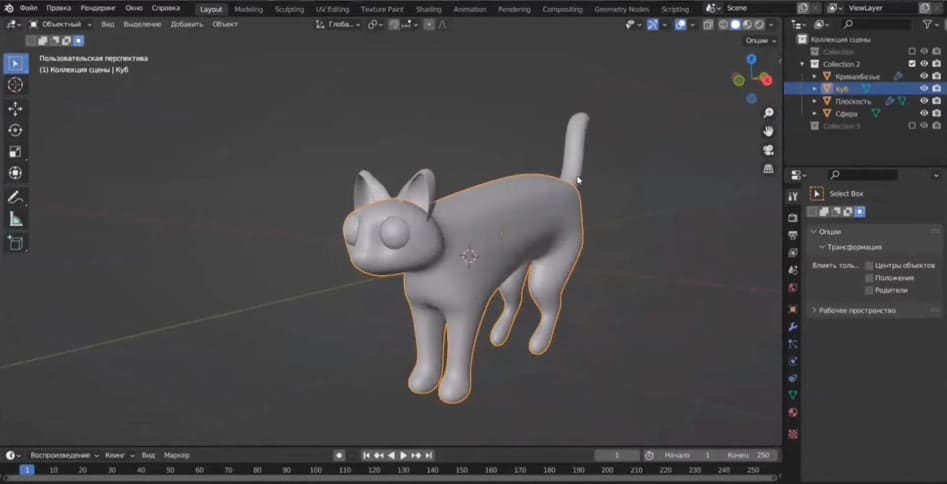Click the red X axis gizmo ball
Image resolution: width=947 pixels, height=484 pixels.
click(x=766, y=80)
